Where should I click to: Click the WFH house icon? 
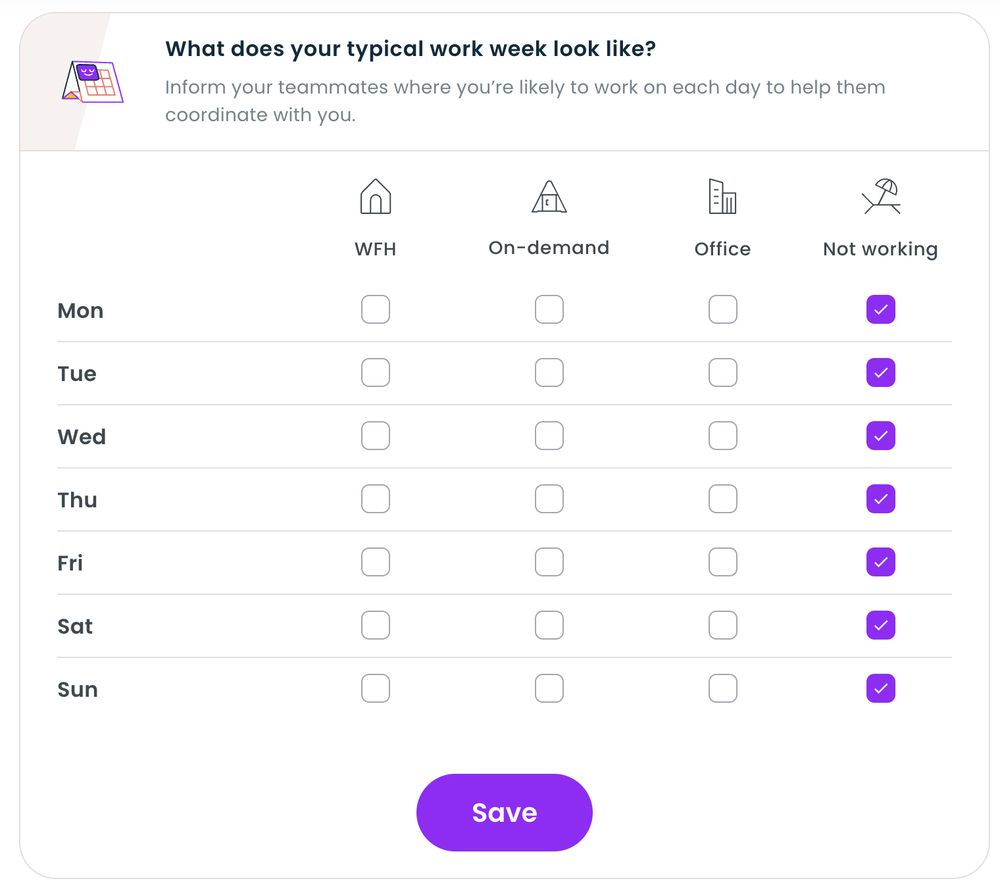pos(375,196)
